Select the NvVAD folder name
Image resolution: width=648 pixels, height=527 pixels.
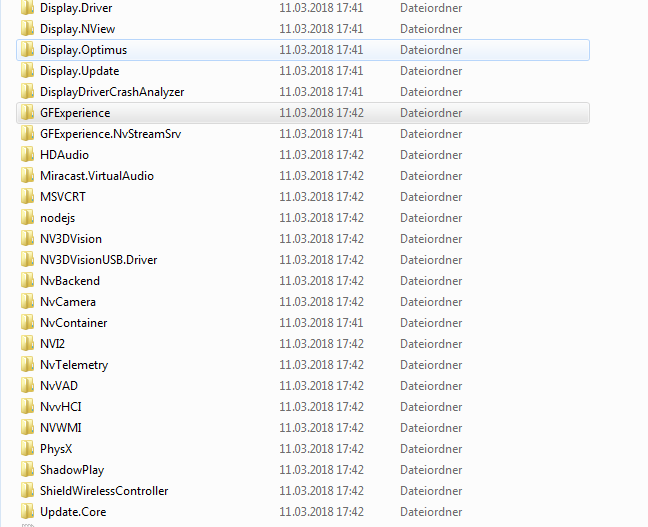point(59,386)
